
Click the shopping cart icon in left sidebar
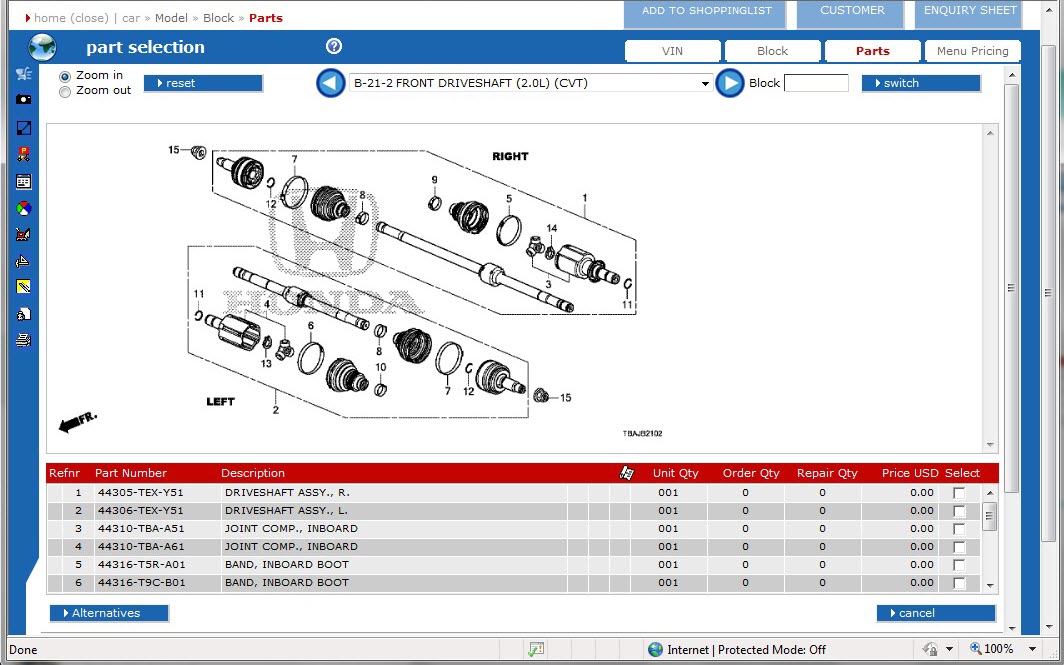23,74
